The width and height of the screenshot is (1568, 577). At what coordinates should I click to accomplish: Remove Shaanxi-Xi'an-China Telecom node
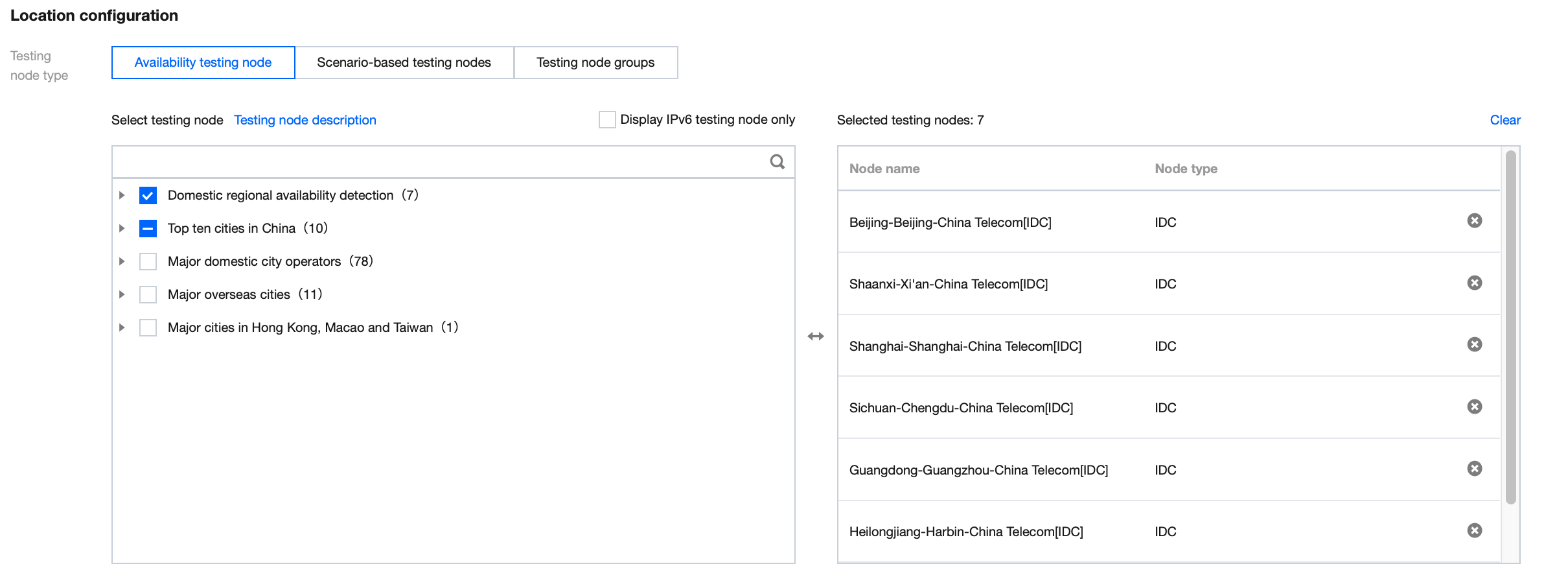point(1474,283)
